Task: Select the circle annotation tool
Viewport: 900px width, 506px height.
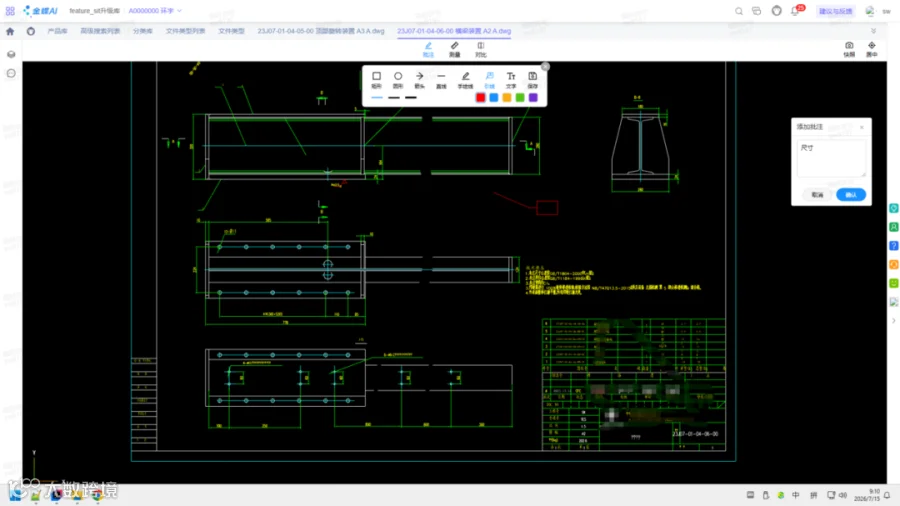Action: tap(398, 80)
